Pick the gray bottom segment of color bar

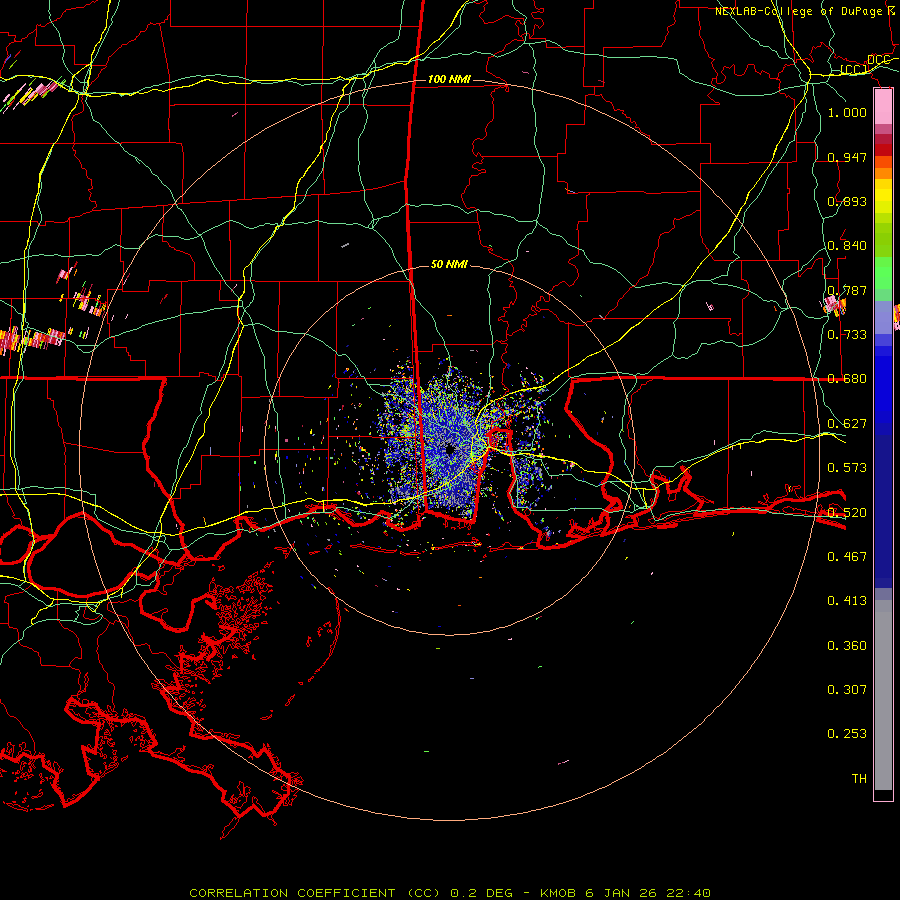[x=883, y=695]
